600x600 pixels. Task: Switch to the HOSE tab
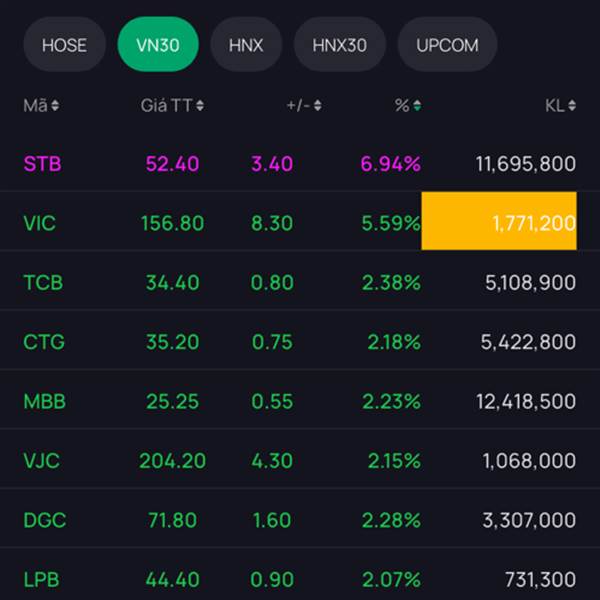click(x=64, y=45)
